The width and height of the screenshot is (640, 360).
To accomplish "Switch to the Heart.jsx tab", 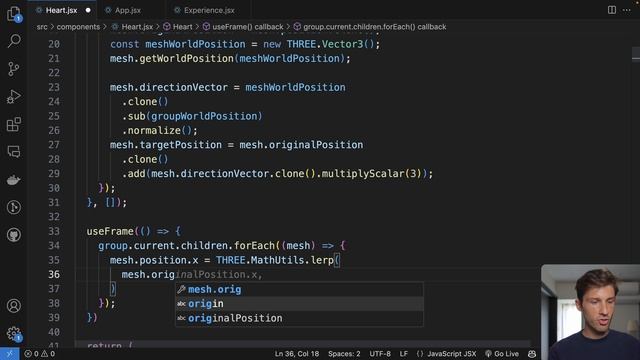I will 61,10.
